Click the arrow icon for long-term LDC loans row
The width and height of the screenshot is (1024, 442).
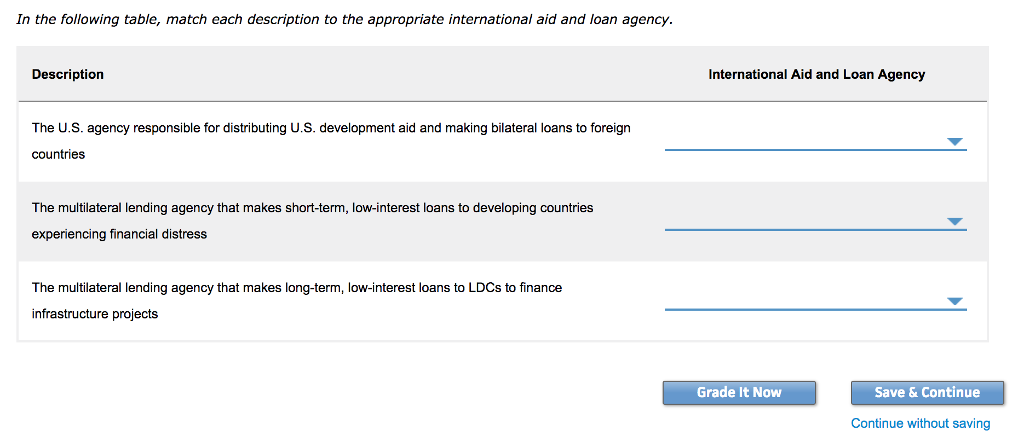pyautogui.click(x=955, y=302)
